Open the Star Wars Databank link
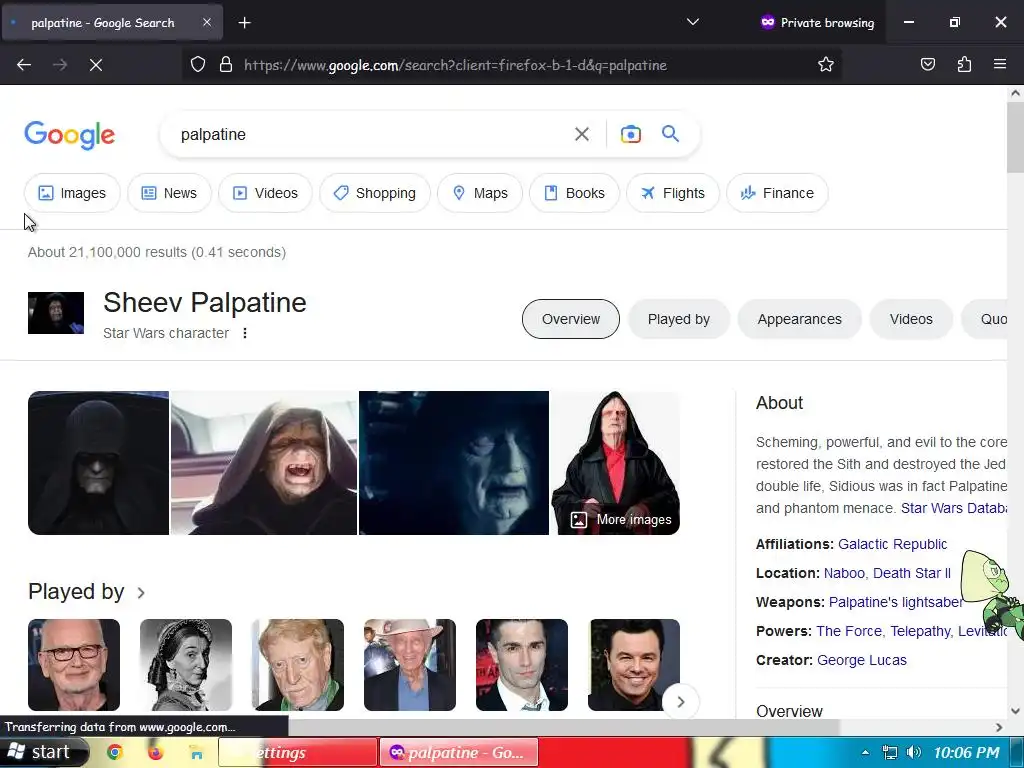The width and height of the screenshot is (1024, 768). pos(953,508)
